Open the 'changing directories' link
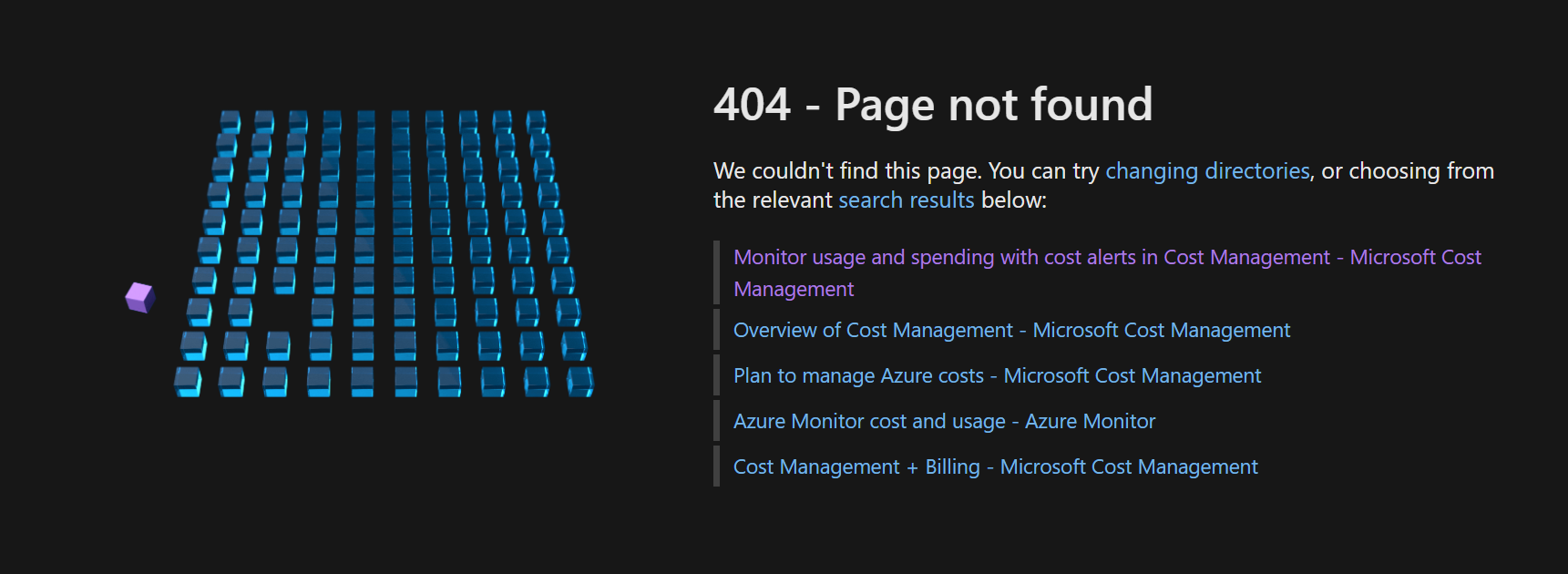Screen dimensions: 1568x574 (1206, 170)
